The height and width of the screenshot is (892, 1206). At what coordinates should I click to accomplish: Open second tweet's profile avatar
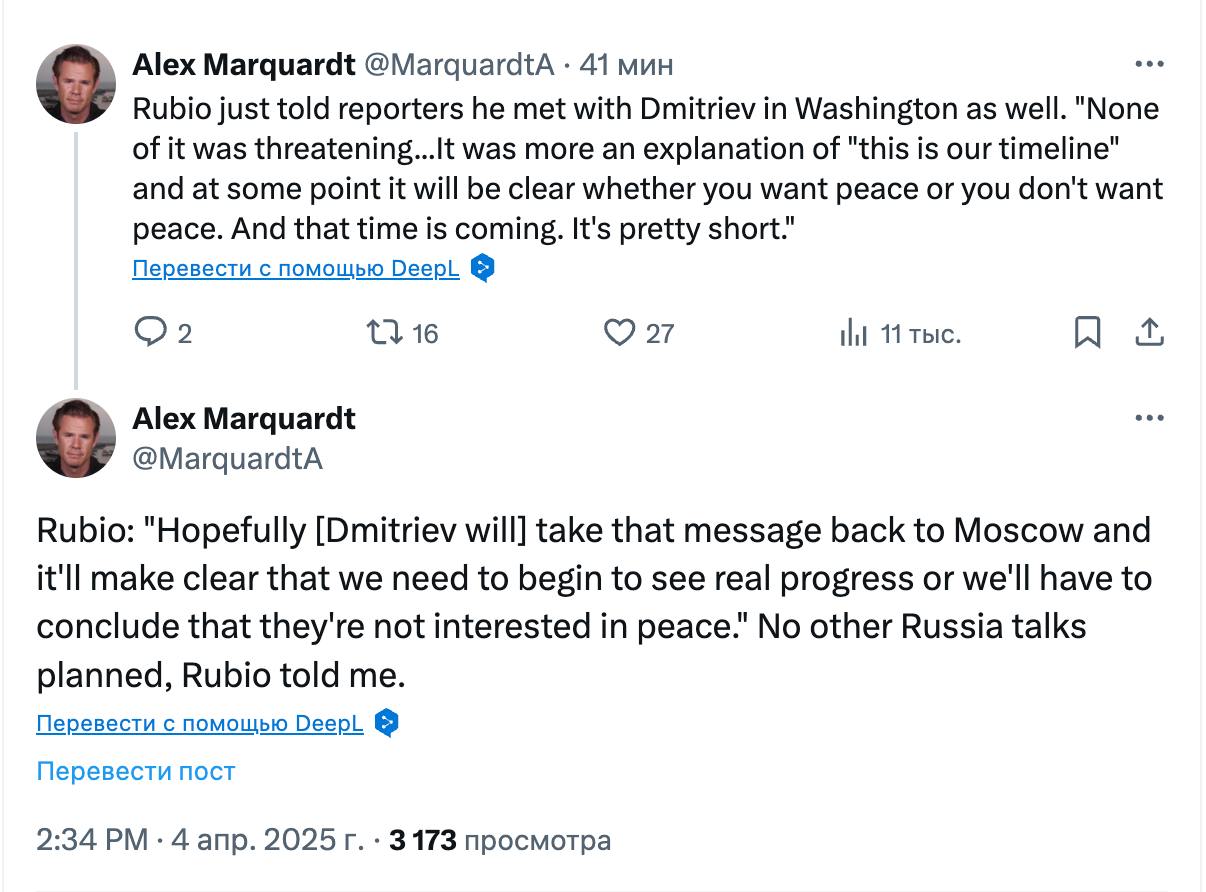point(76,438)
